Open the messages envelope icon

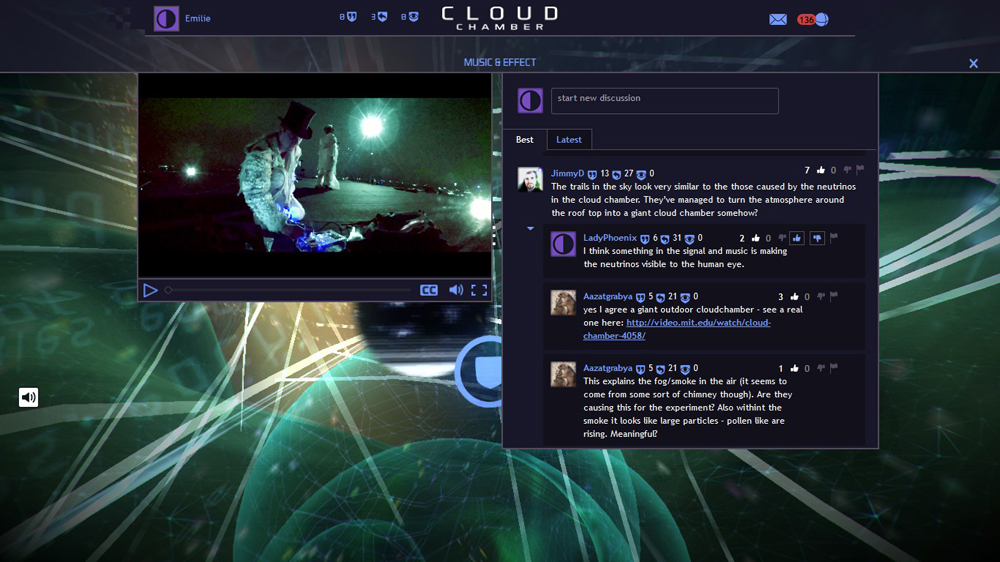click(778, 19)
